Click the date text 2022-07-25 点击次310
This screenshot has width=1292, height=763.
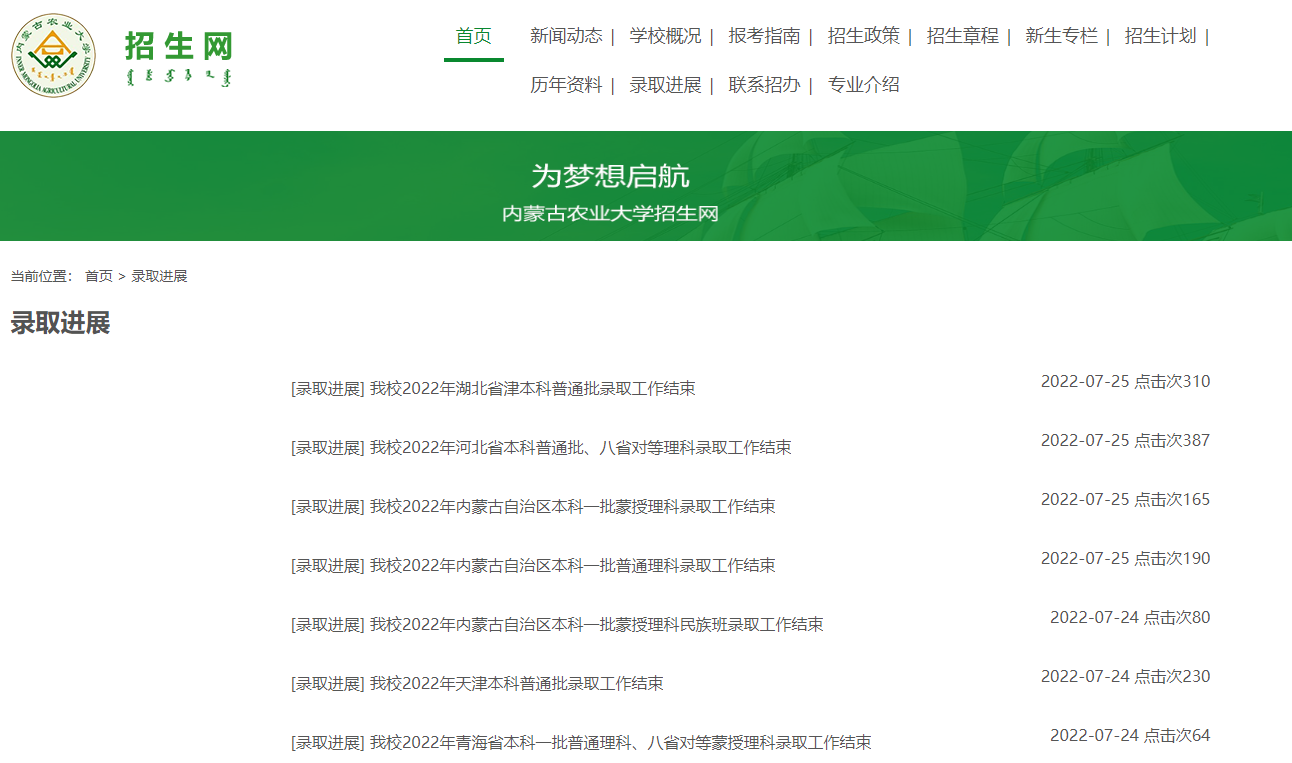(1125, 381)
